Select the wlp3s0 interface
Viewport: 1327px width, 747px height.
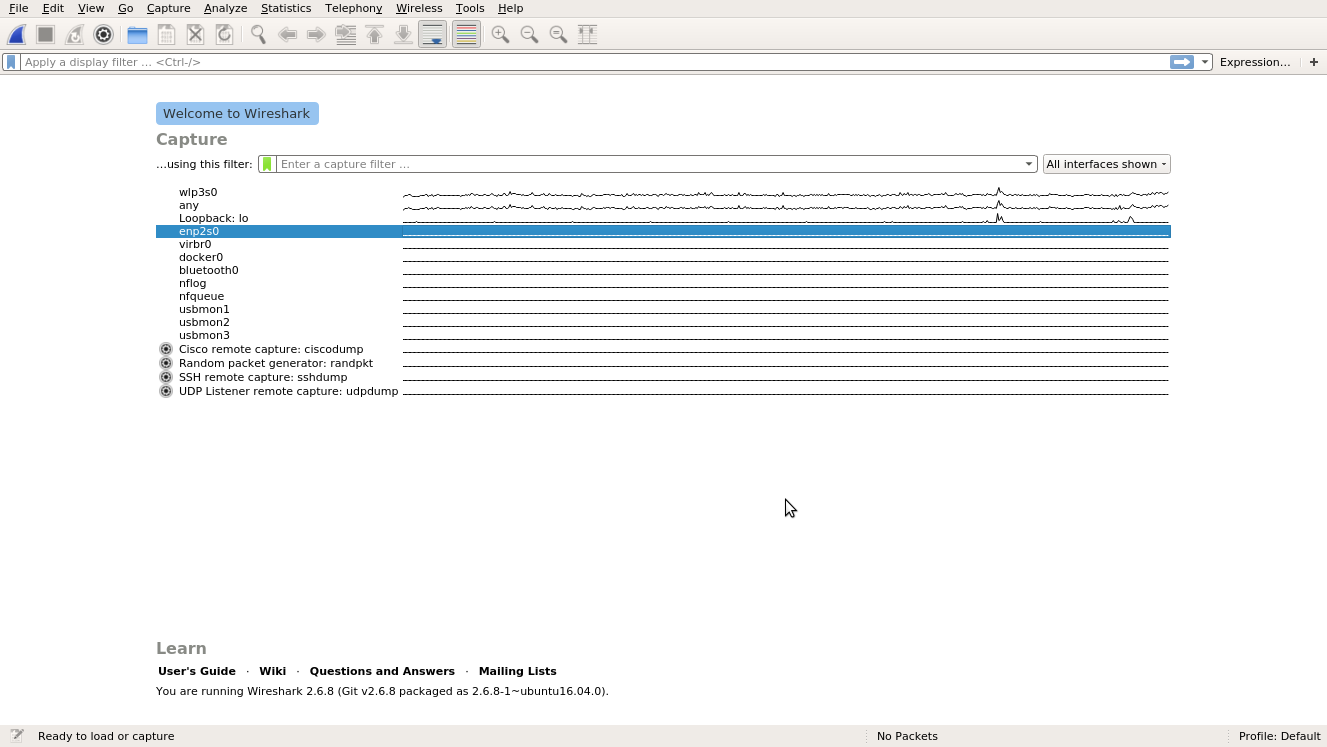pos(663,192)
